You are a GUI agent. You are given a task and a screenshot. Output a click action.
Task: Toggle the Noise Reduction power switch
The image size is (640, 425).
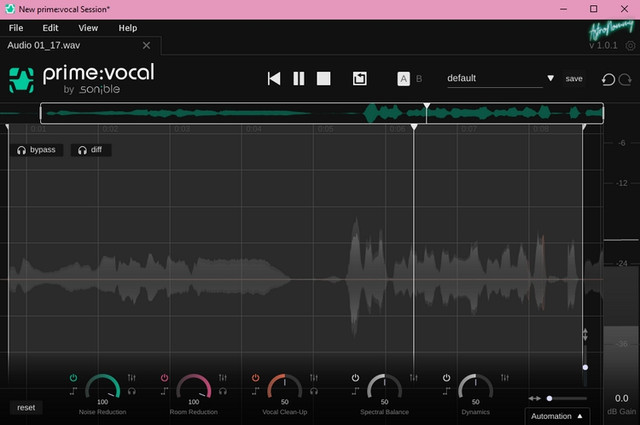pos(73,378)
